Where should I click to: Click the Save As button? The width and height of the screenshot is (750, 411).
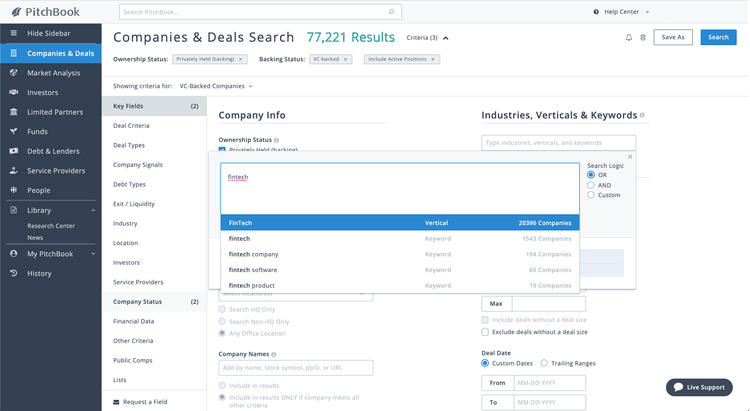(673, 37)
